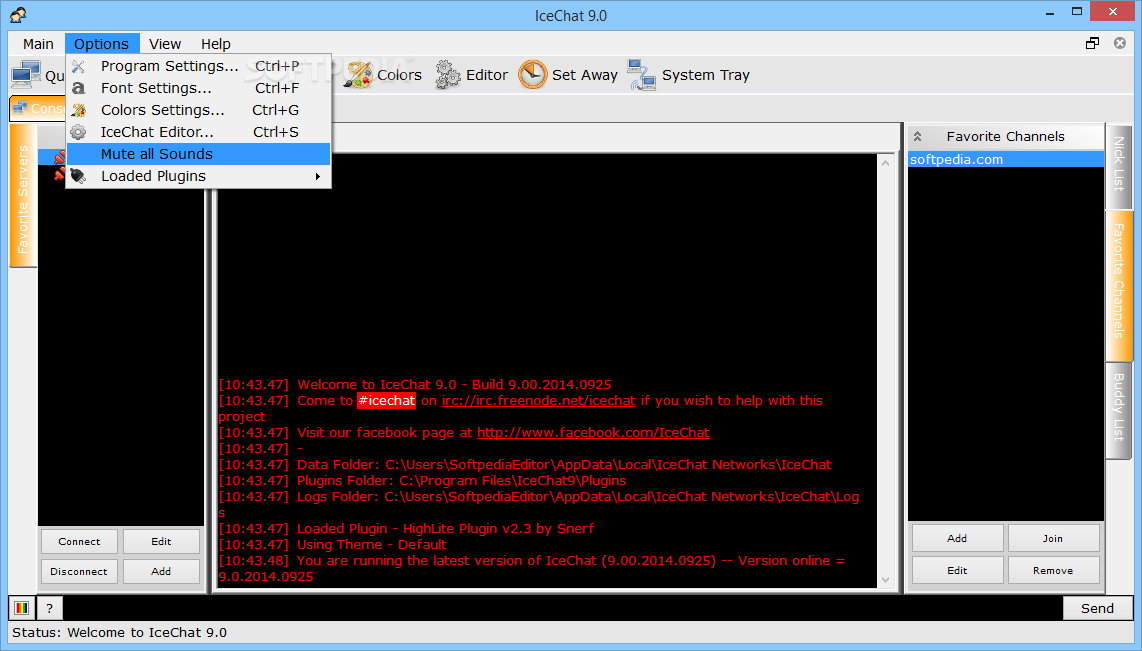Click the Disconnect button

(x=79, y=572)
